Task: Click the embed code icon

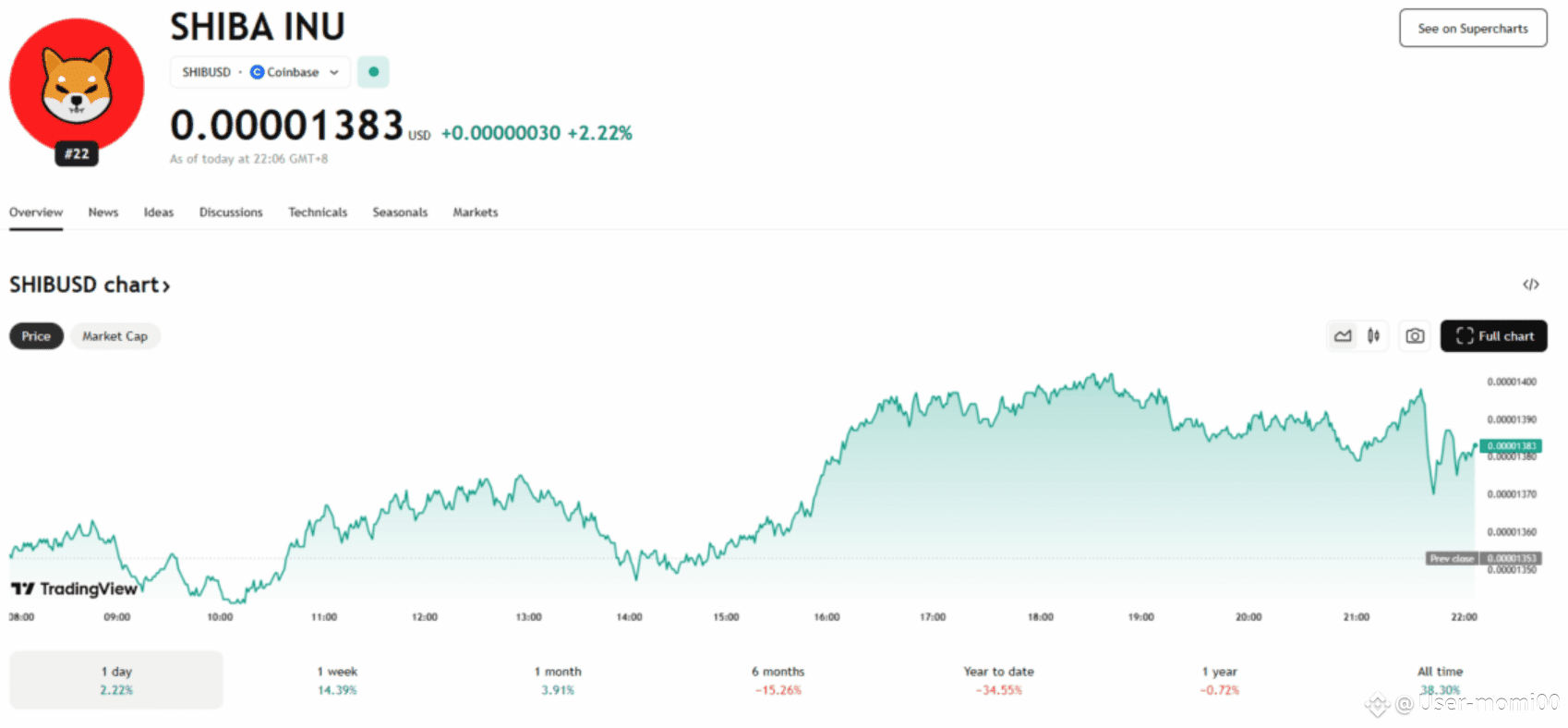Action: coord(1531,285)
